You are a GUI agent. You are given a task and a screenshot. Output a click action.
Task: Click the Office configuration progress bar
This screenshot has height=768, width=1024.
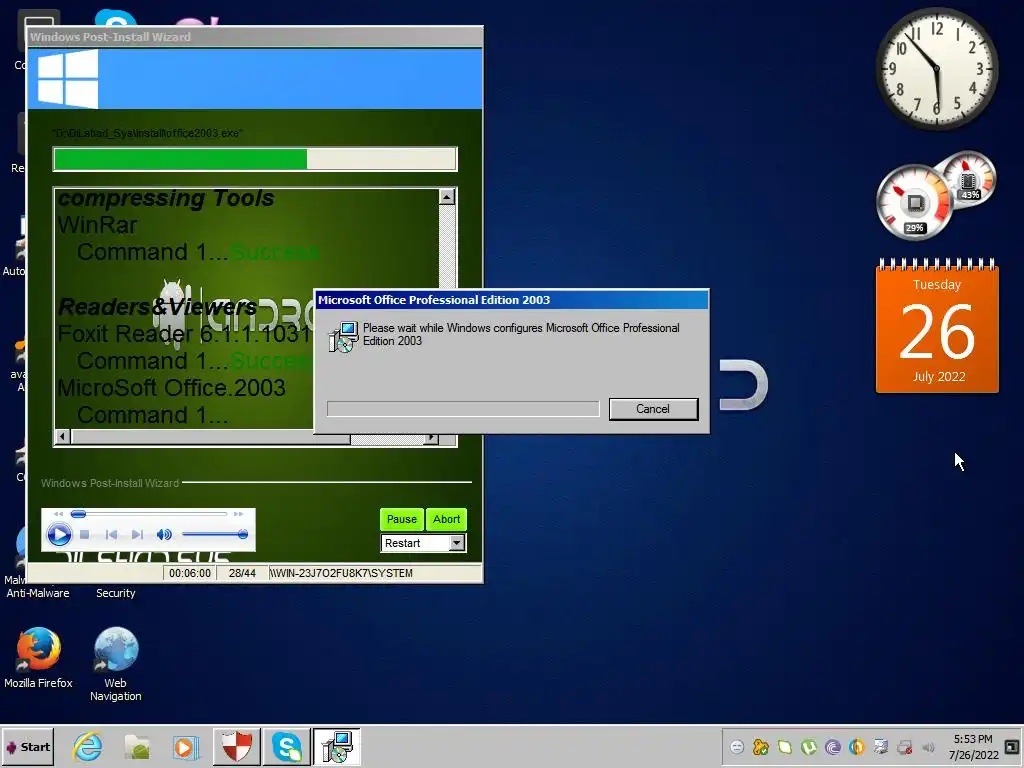(463, 409)
